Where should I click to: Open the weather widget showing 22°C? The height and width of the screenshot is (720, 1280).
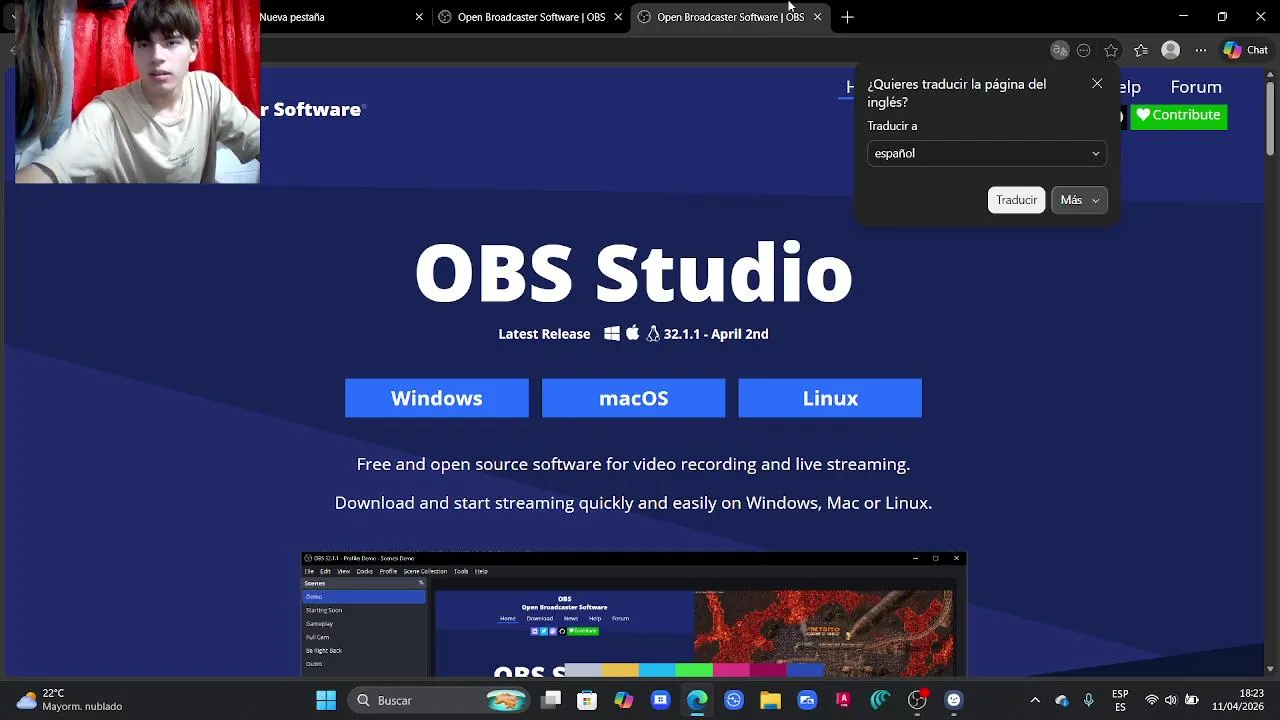[x=70, y=700]
